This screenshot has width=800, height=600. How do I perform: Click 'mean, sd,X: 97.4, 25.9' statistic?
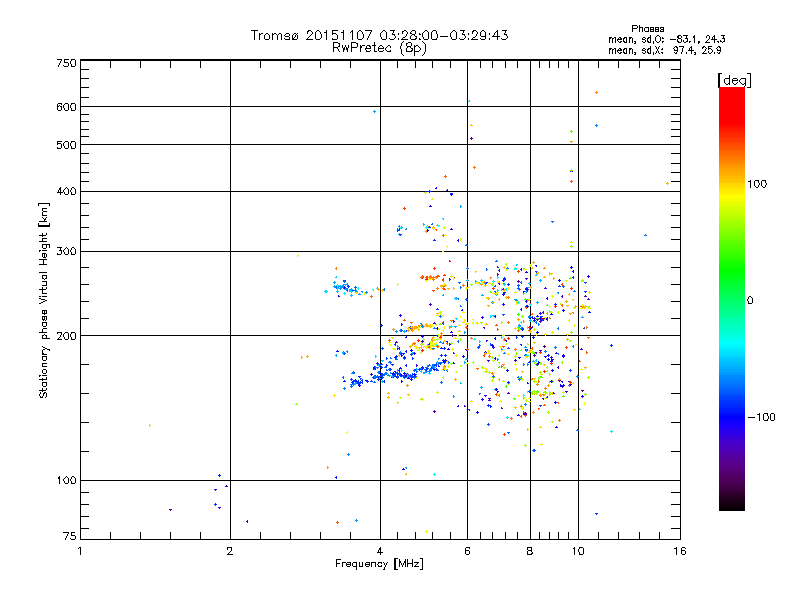(x=664, y=51)
